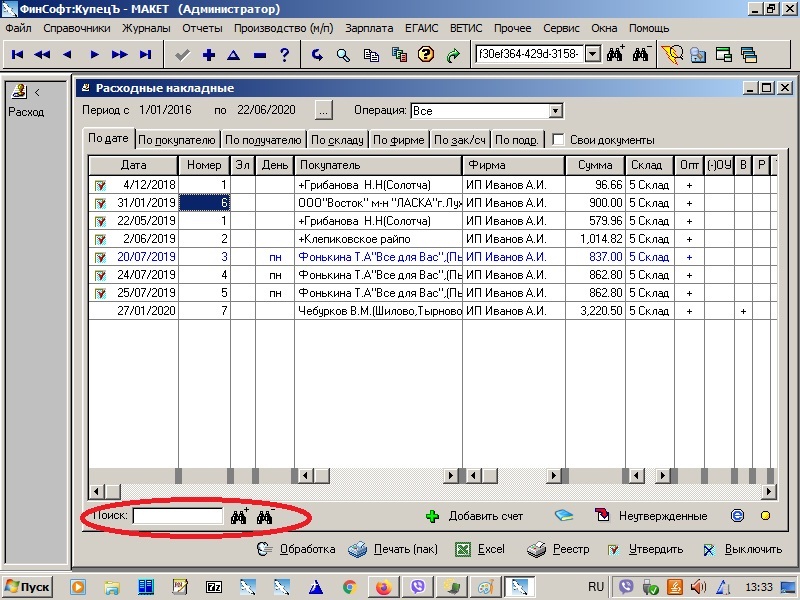Expand the toolbar search code dropdown
The height and width of the screenshot is (600, 800).
coord(592,54)
